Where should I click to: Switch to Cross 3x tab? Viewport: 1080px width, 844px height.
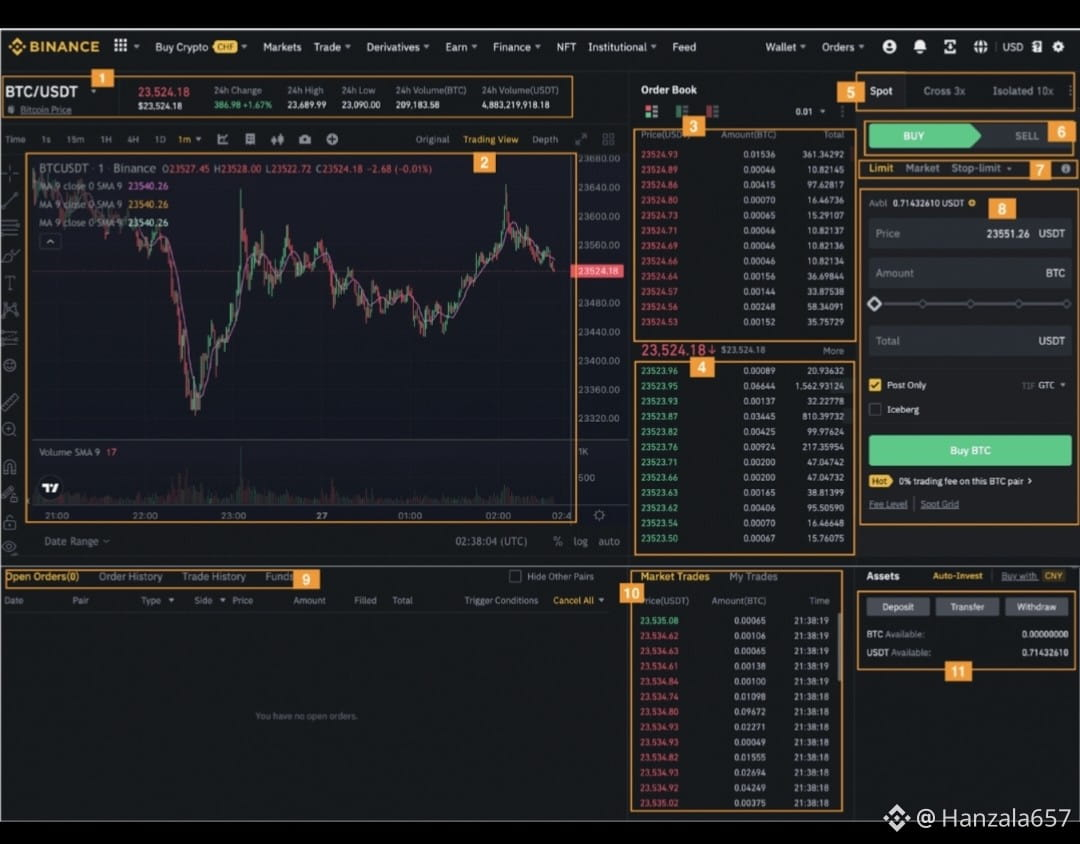[x=944, y=91]
